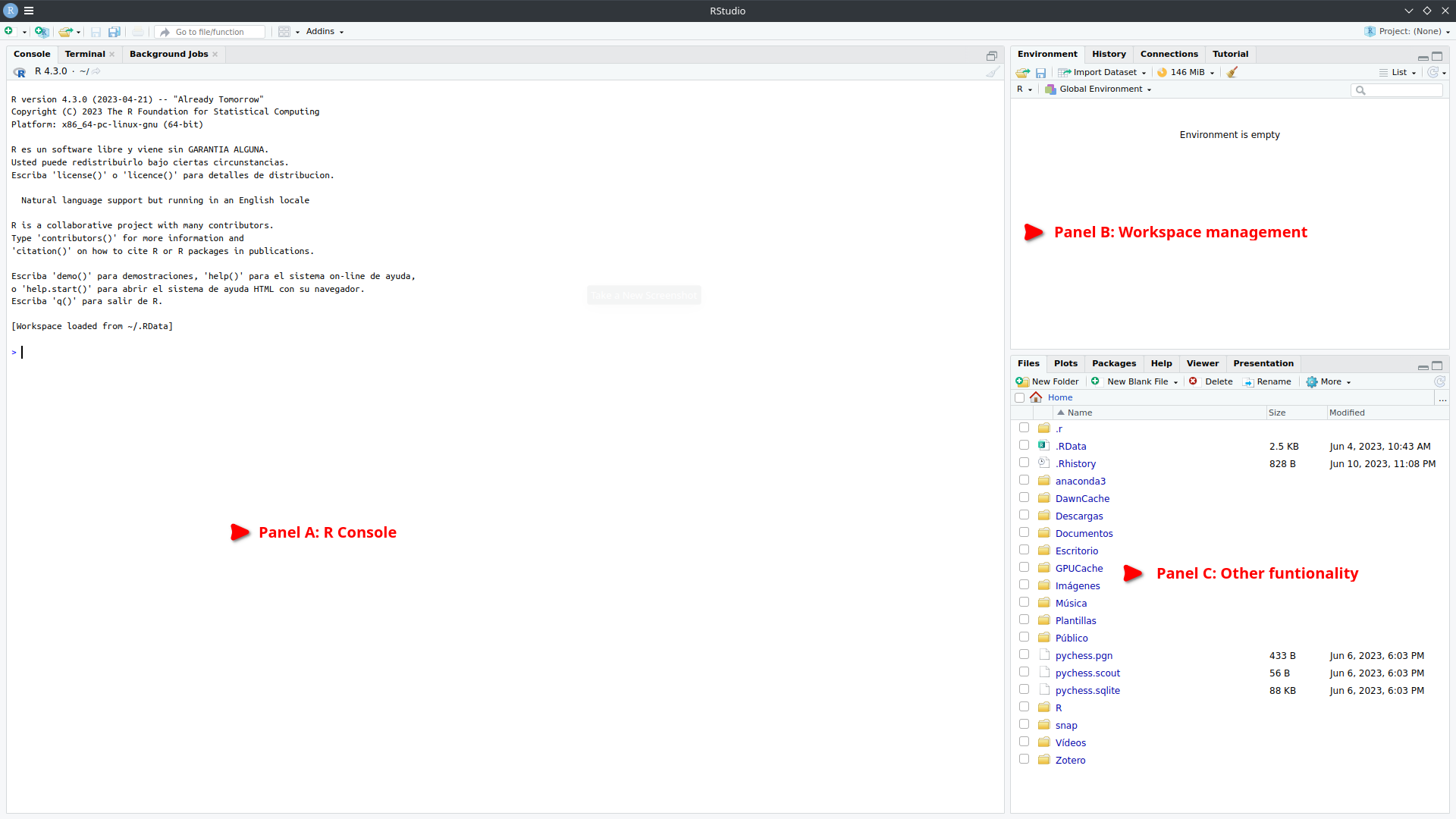Image resolution: width=1456 pixels, height=819 pixels.
Task: Click the Create a Project icon
Action: coord(42,31)
